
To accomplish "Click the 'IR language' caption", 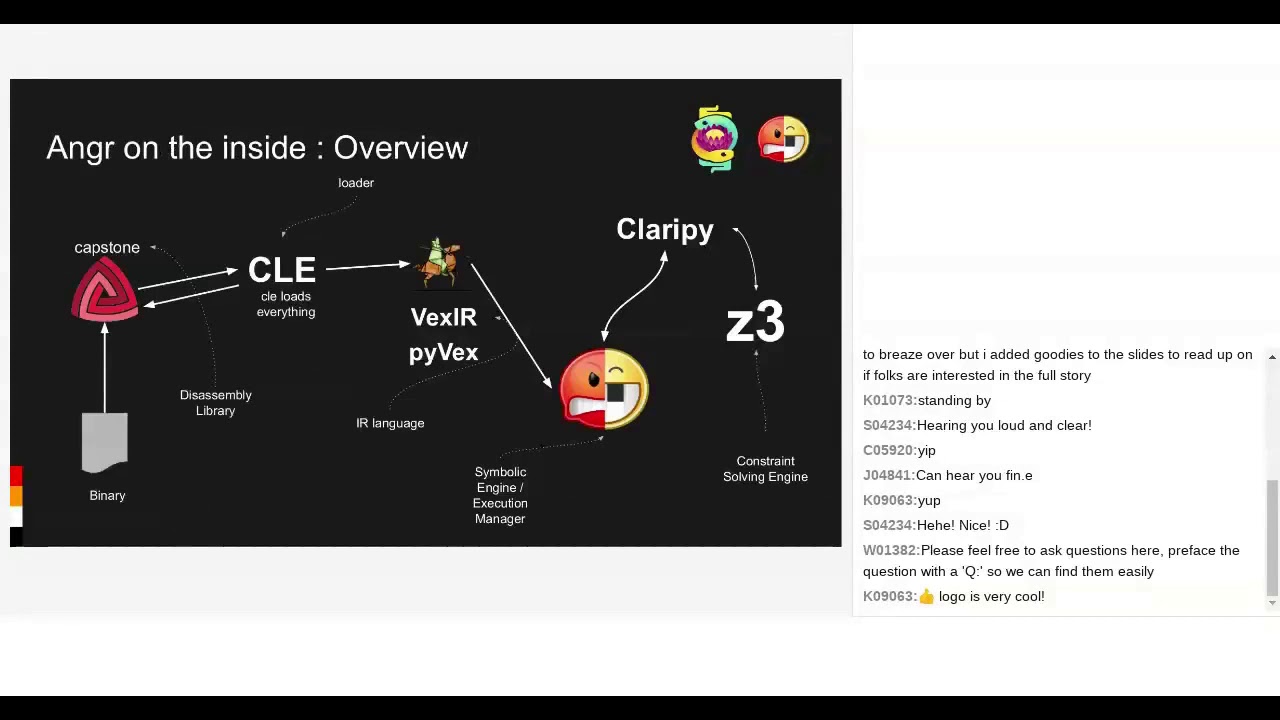I will click(390, 423).
